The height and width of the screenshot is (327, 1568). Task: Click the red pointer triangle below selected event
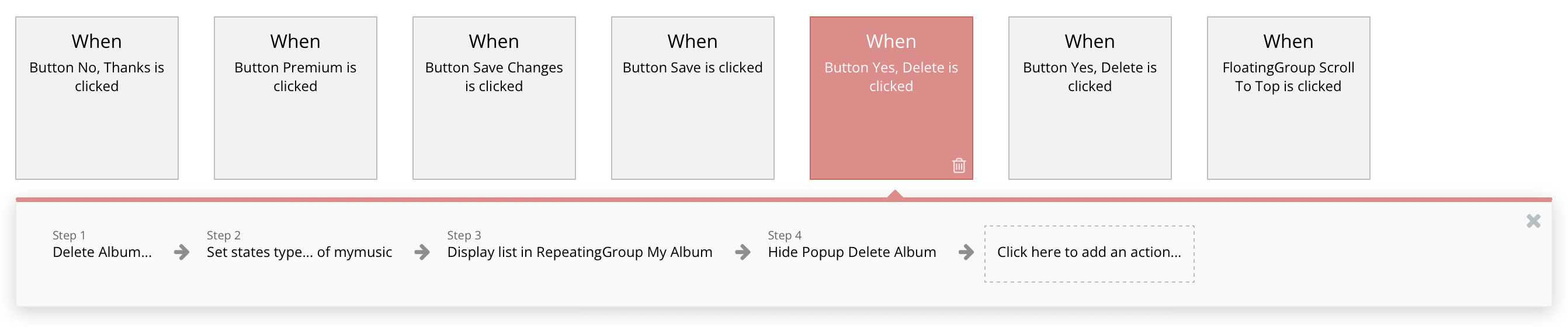click(894, 194)
